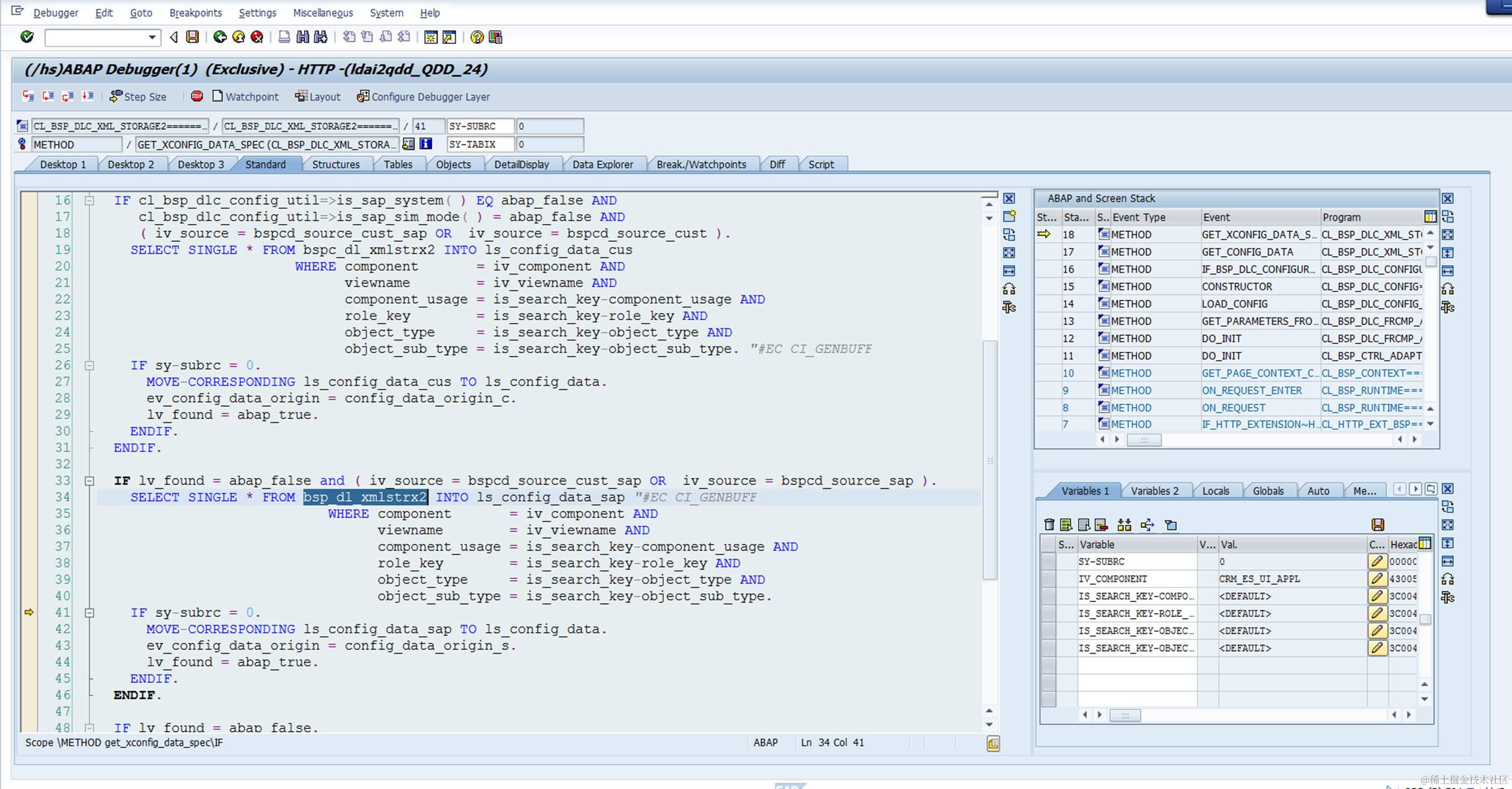Click the pencil edit icon for IV_COMPONENT
1512x789 pixels.
tap(1376, 579)
